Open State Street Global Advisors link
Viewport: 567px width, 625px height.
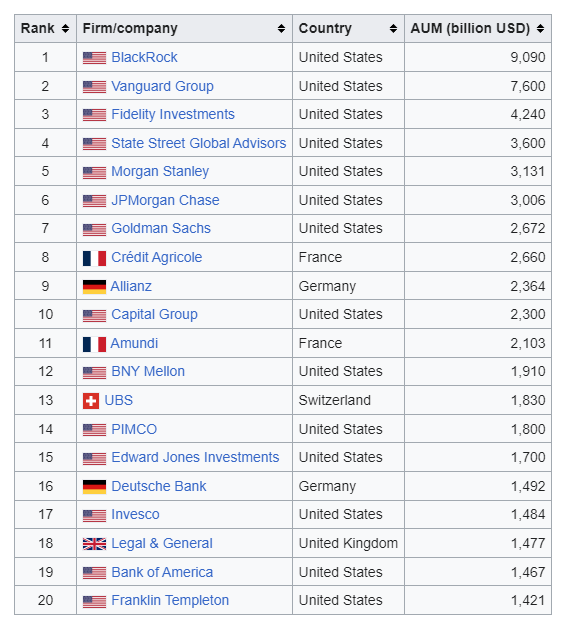tap(199, 143)
